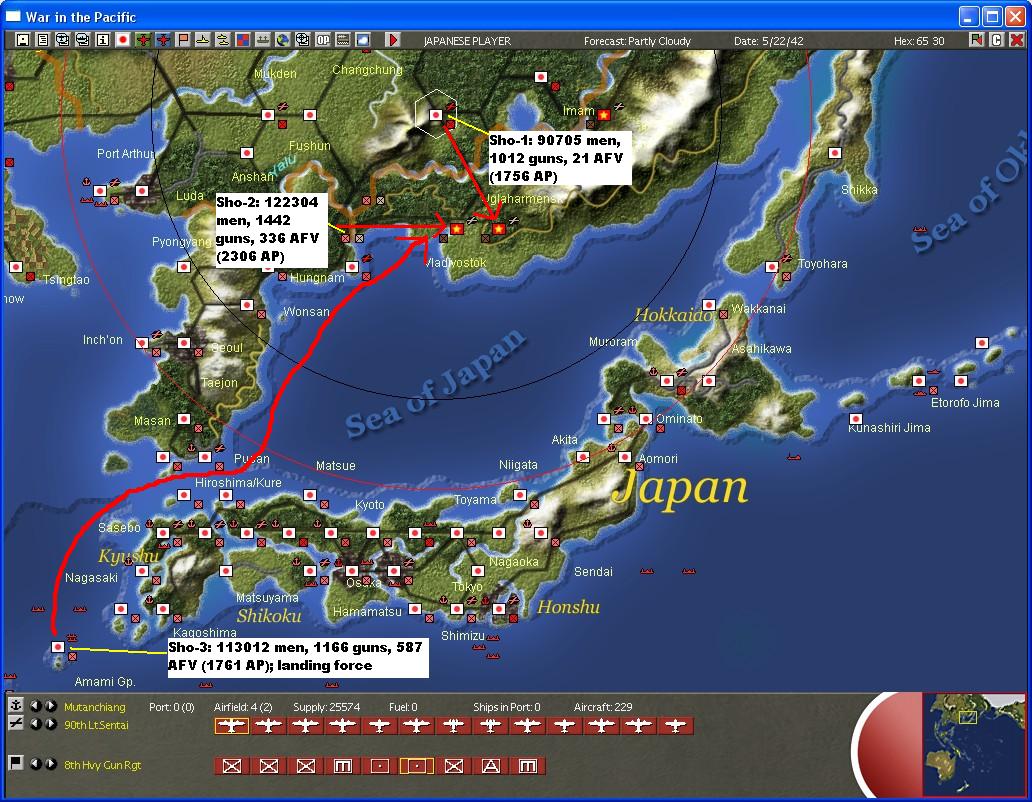Click the Masan base flag
The height and width of the screenshot is (802, 1032).
(x=184, y=418)
